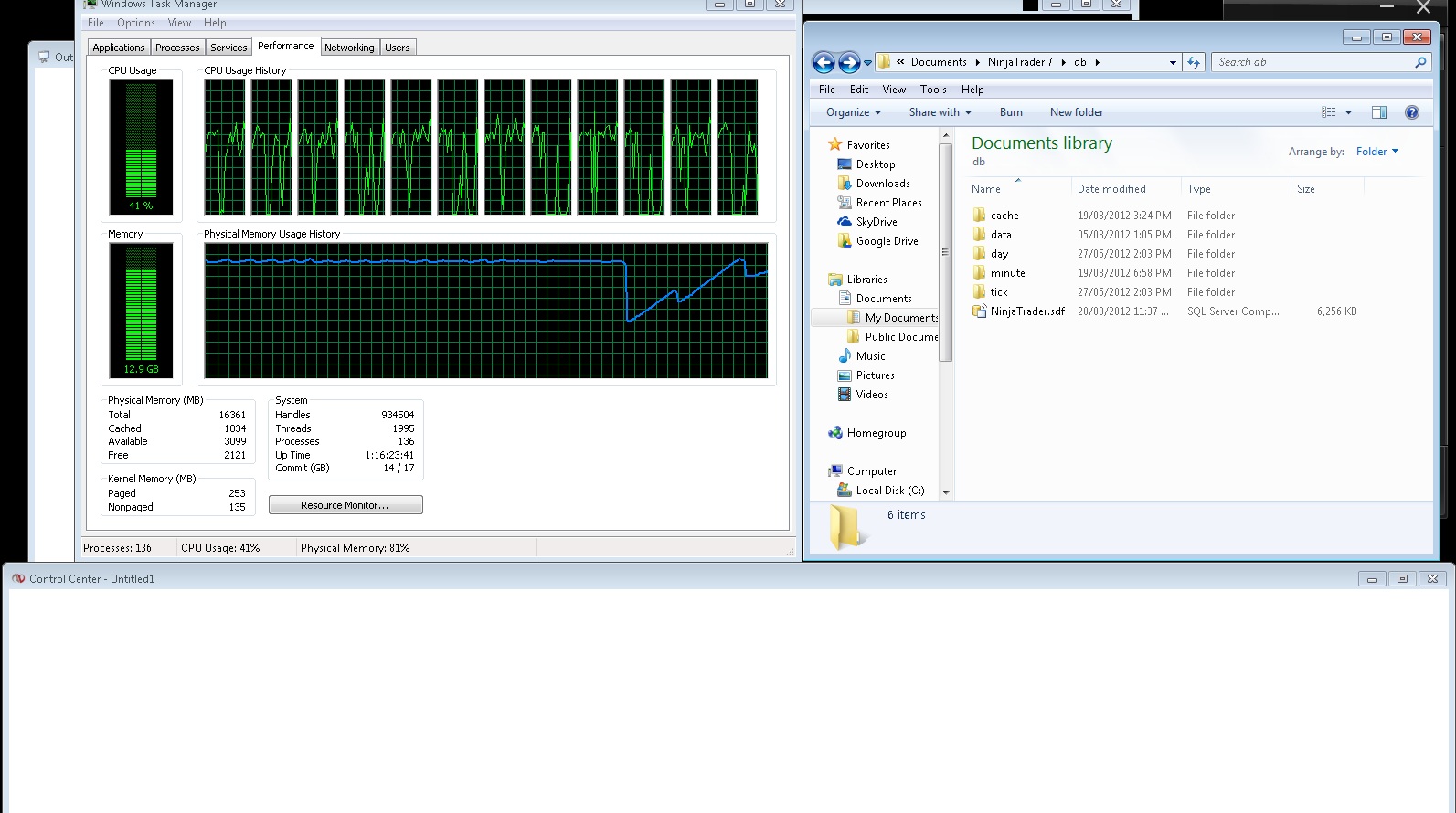The width and height of the screenshot is (1456, 813).
Task: Expand the address bar history dropdown arrow
Action: point(1173,62)
